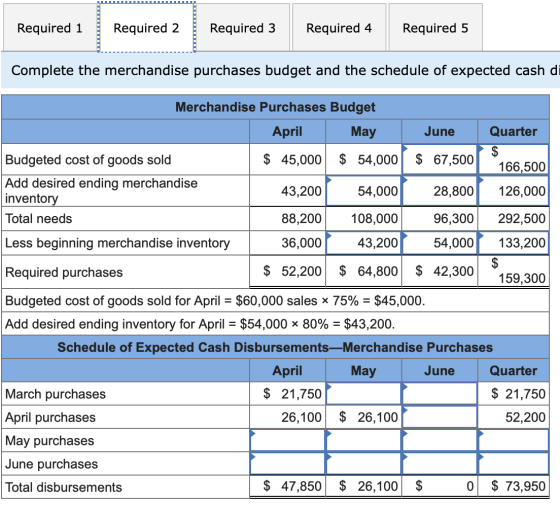
Task: Select May purchases June input cell
Action: click(x=440, y=440)
